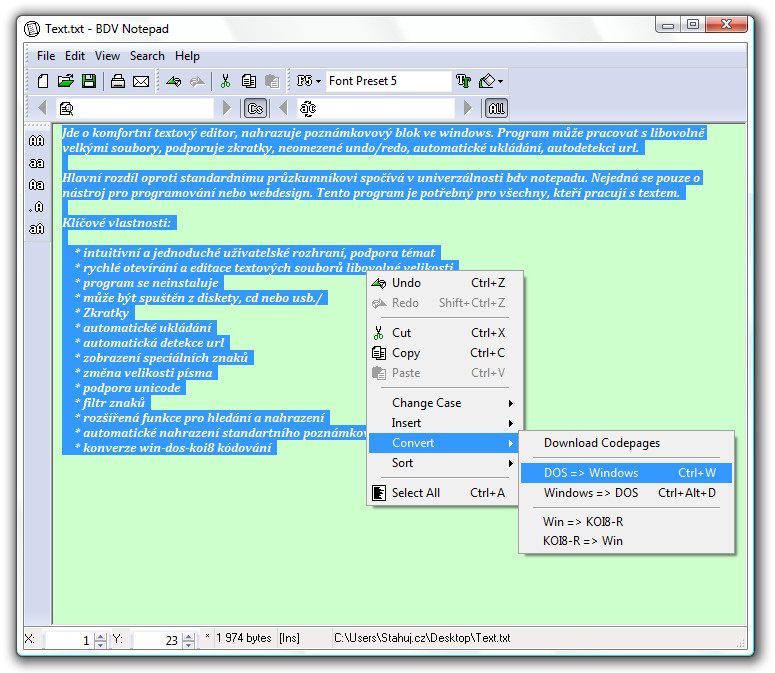Click the toolbar Paste icon

pyautogui.click(x=272, y=81)
